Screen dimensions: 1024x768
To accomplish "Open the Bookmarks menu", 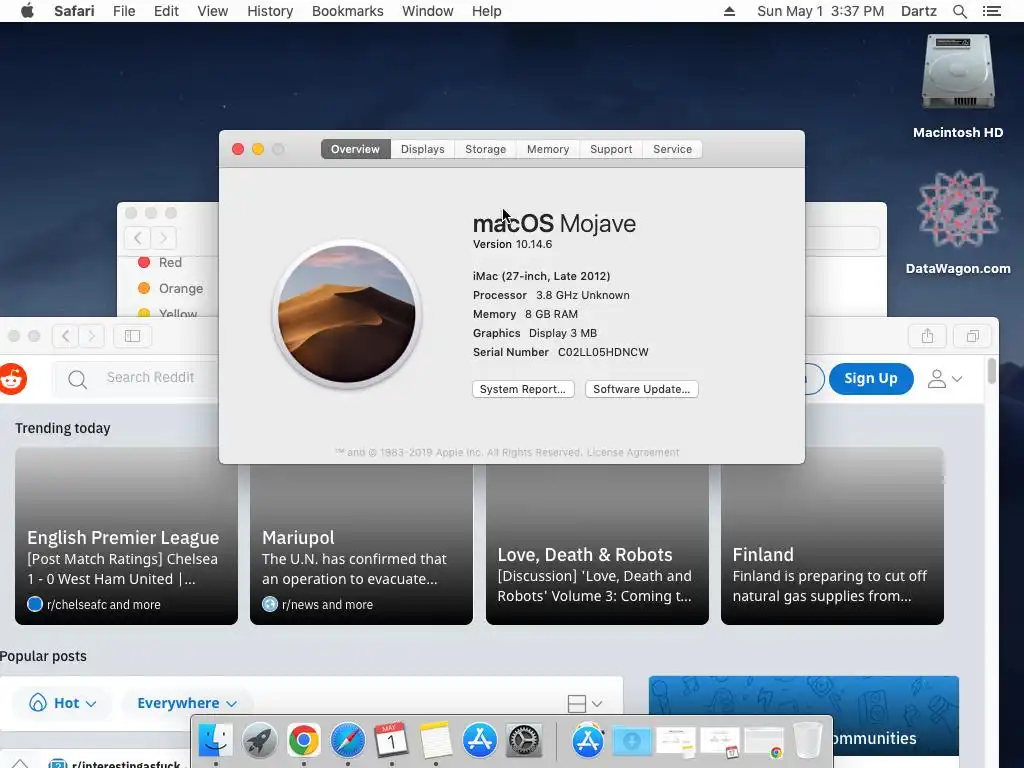I will pyautogui.click(x=347, y=11).
